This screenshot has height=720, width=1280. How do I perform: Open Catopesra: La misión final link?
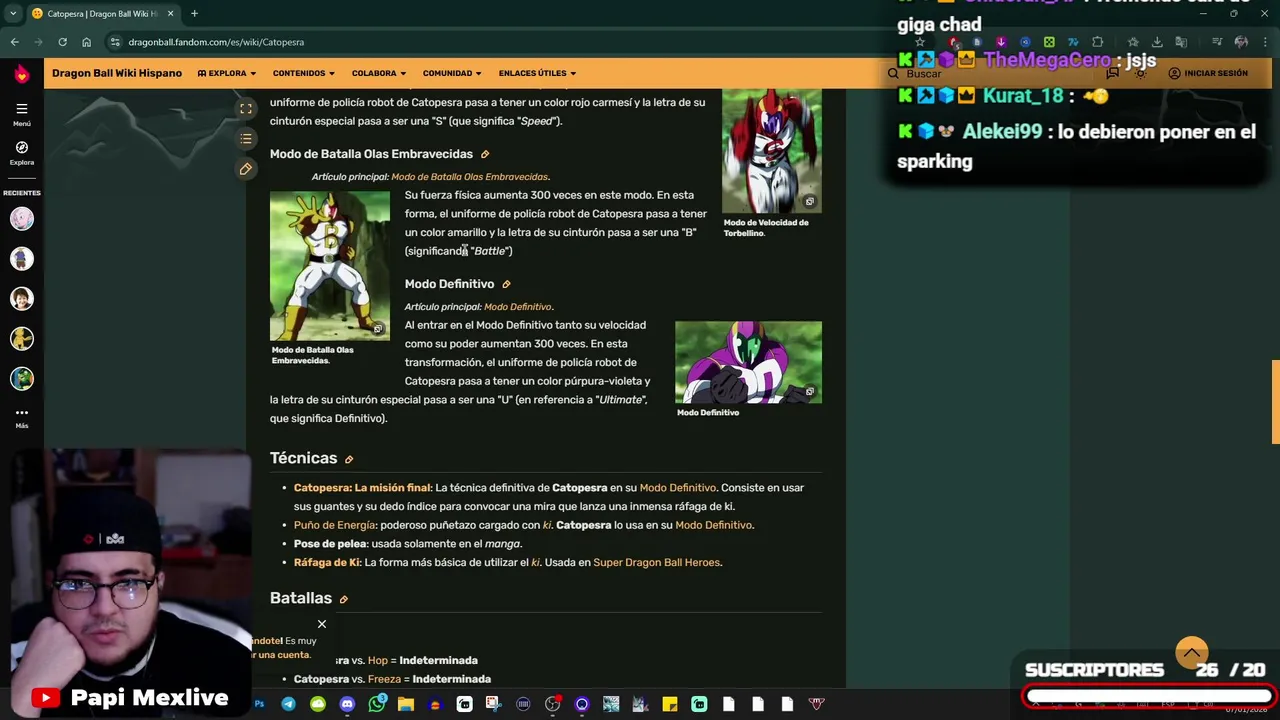[x=362, y=488]
